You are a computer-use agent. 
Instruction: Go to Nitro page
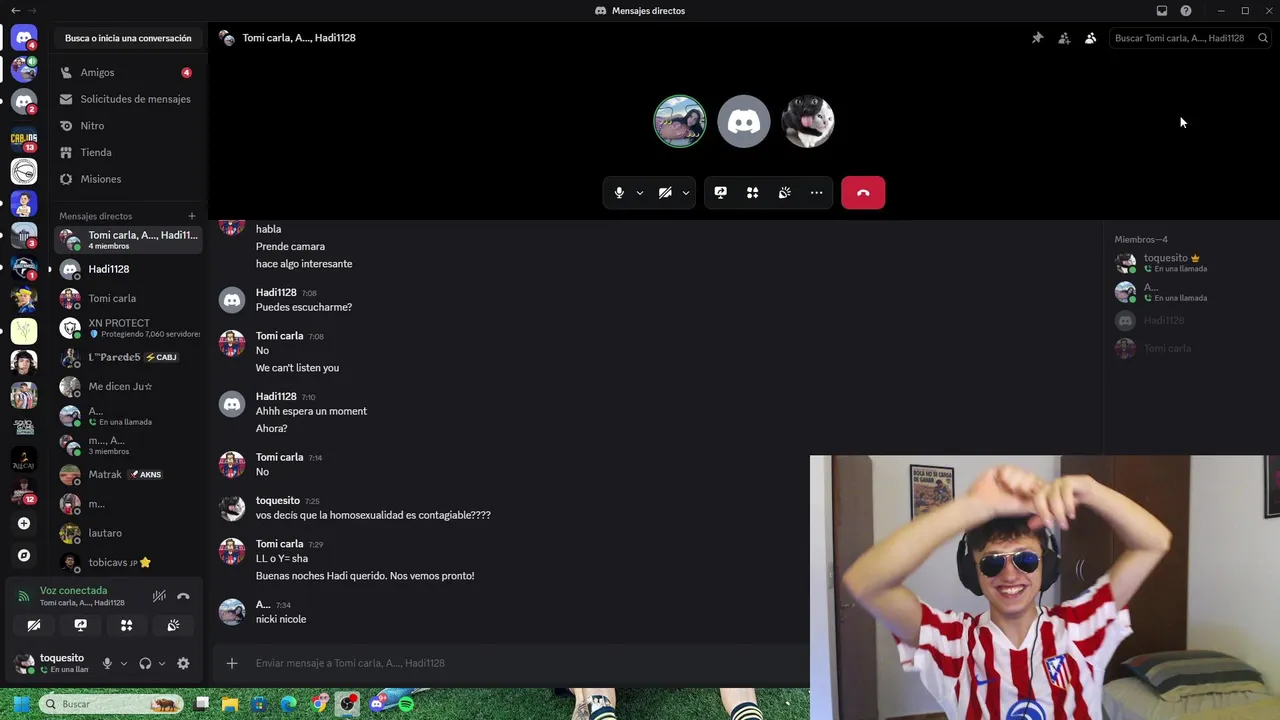pyautogui.click(x=128, y=126)
